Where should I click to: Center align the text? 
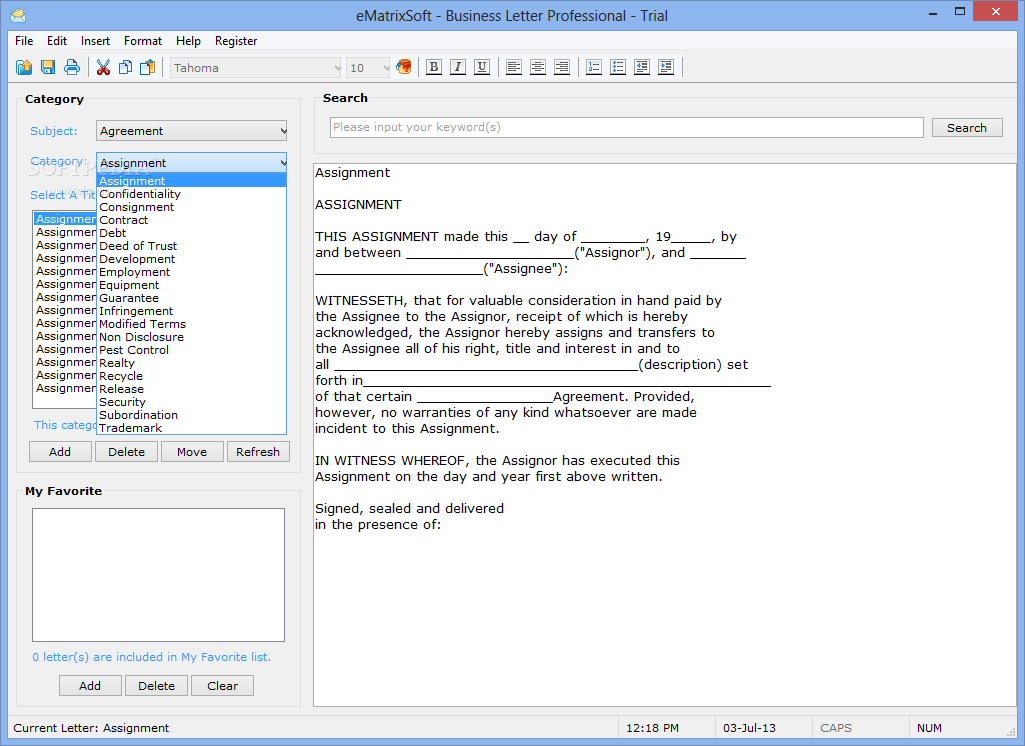tap(538, 67)
